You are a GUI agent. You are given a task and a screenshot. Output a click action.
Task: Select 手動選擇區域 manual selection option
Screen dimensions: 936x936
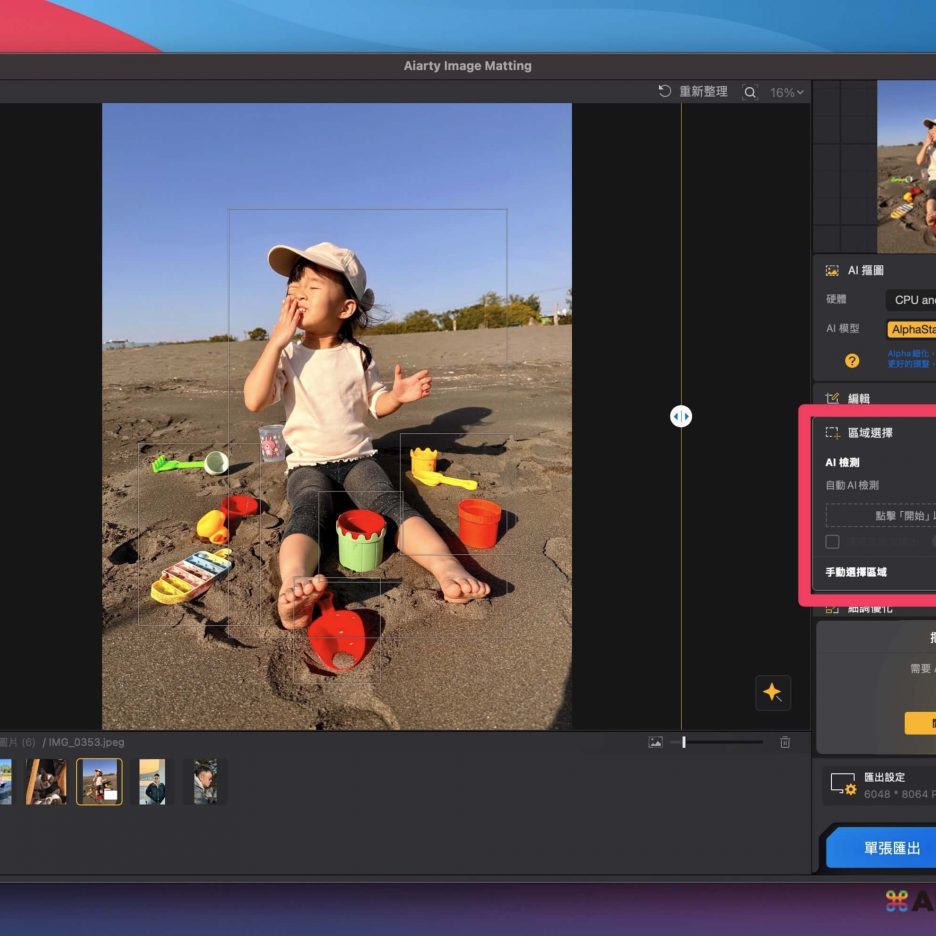(856, 572)
